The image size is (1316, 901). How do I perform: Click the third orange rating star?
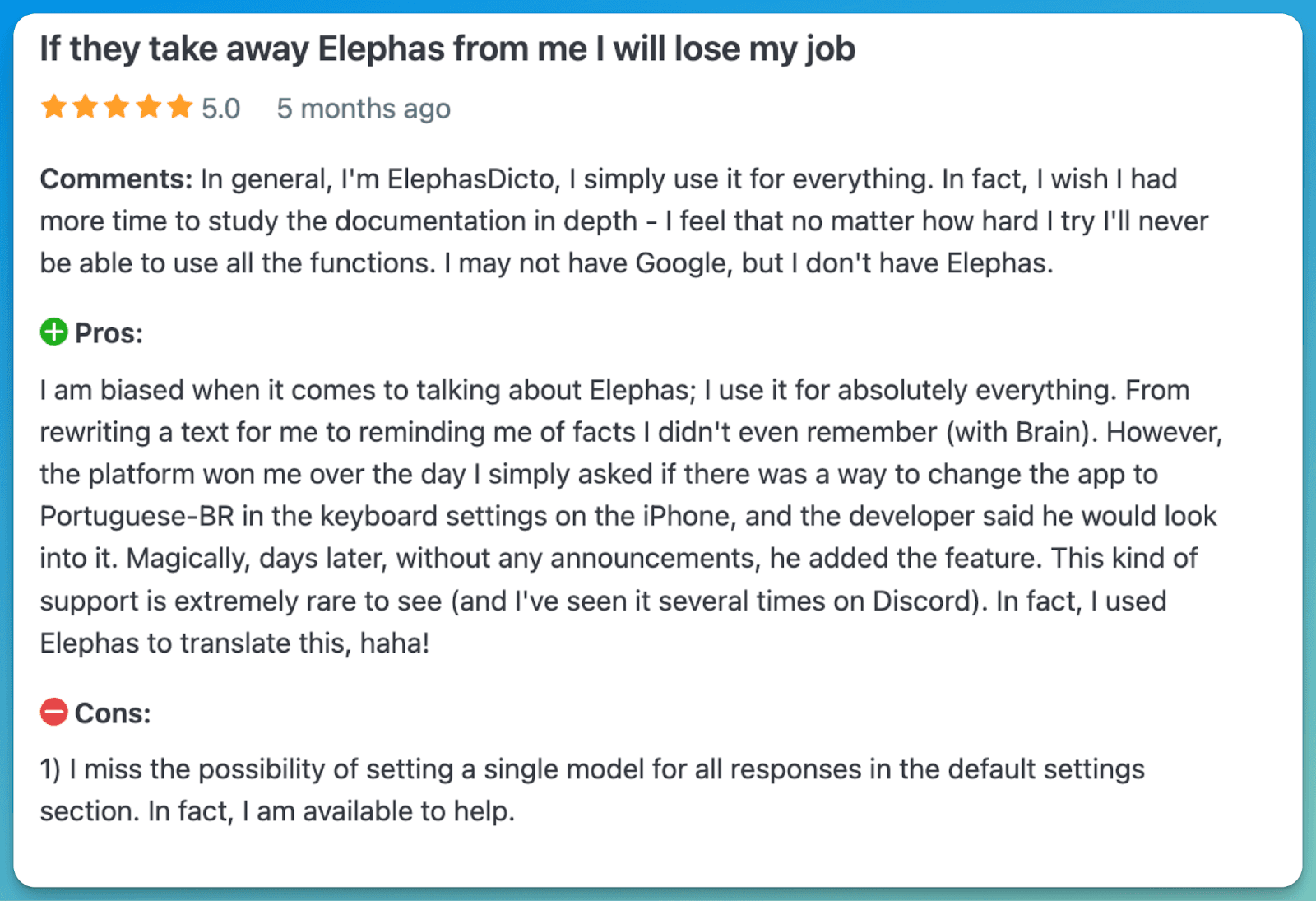tap(117, 107)
